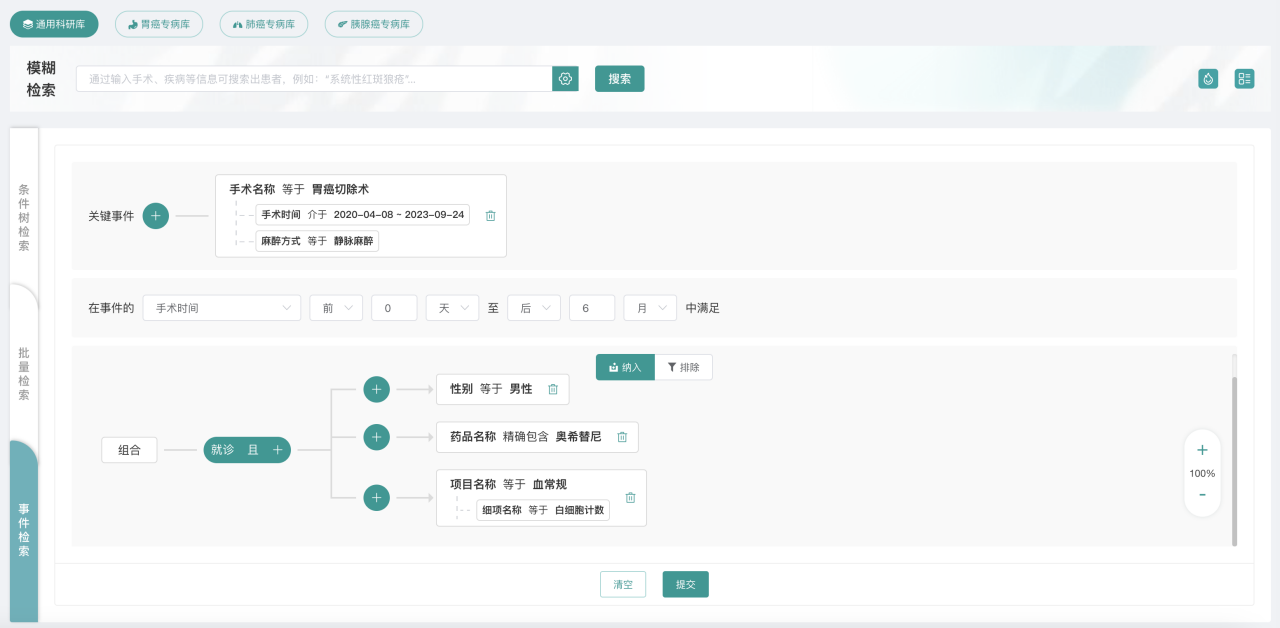Click plus button before 项目名称 condition
1280x628 pixels.
coord(376,498)
